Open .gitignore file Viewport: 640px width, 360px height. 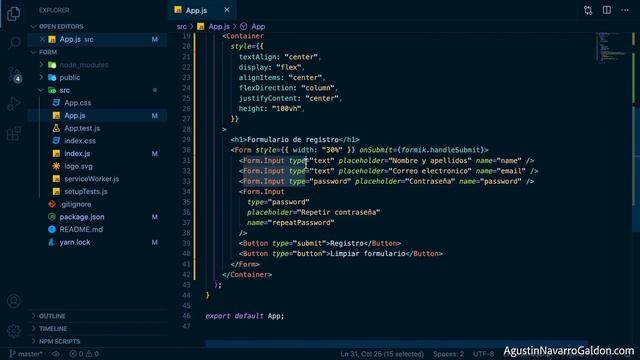[x=98, y=204]
